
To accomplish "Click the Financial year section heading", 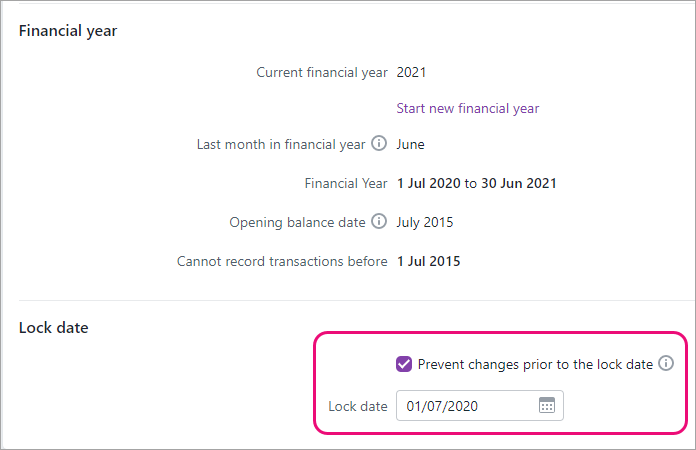I will [68, 31].
